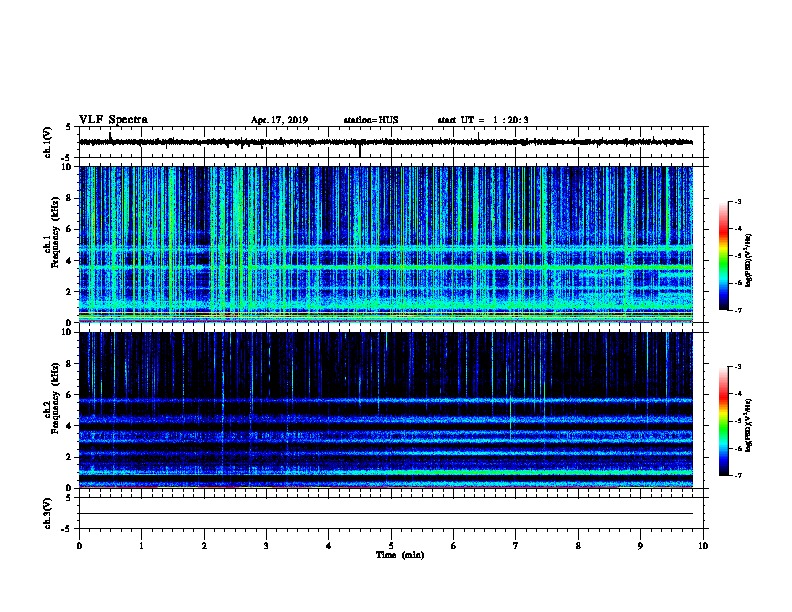Image resolution: width=792 pixels, height=612 pixels.
Task: Click the "station=HUS" header label
Action: (371, 120)
